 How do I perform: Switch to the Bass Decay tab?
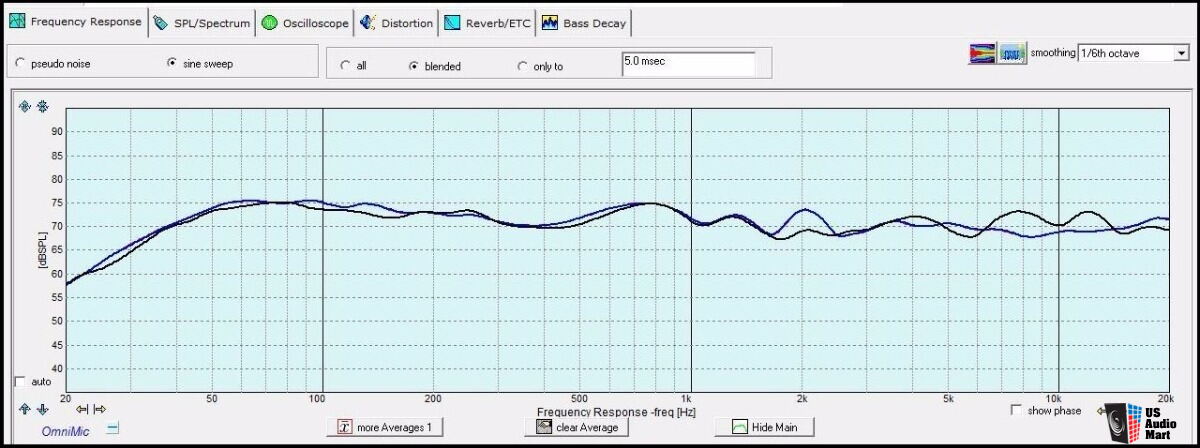pos(586,23)
